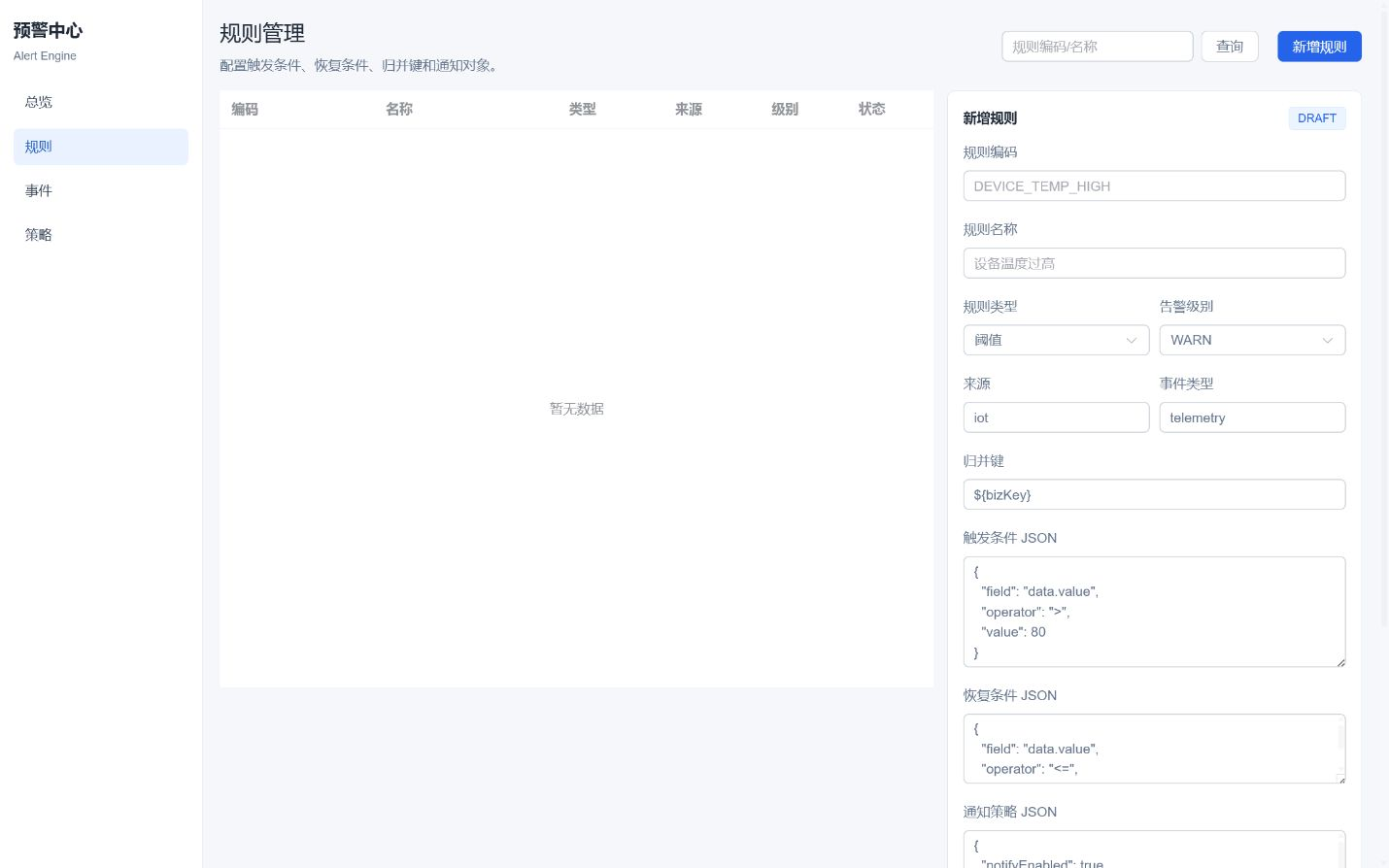The width and height of the screenshot is (1389, 868).
Task: Click the blue 新增规则 button
Action: 1319,47
